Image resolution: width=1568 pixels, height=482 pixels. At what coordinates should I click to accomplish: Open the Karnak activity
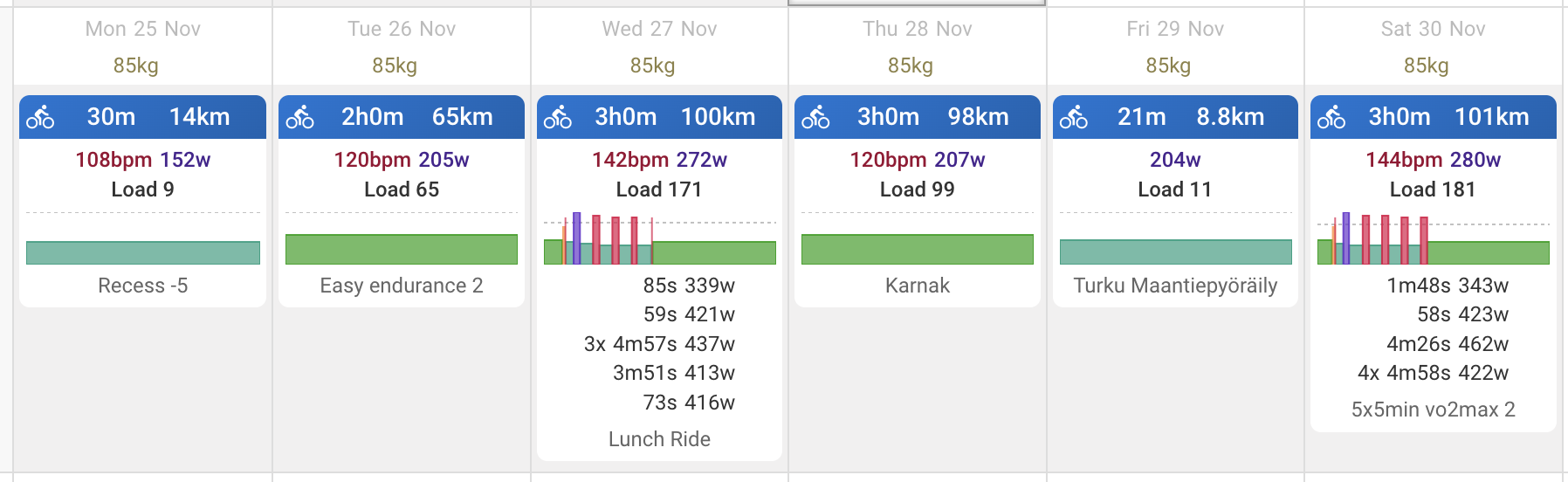point(917,286)
